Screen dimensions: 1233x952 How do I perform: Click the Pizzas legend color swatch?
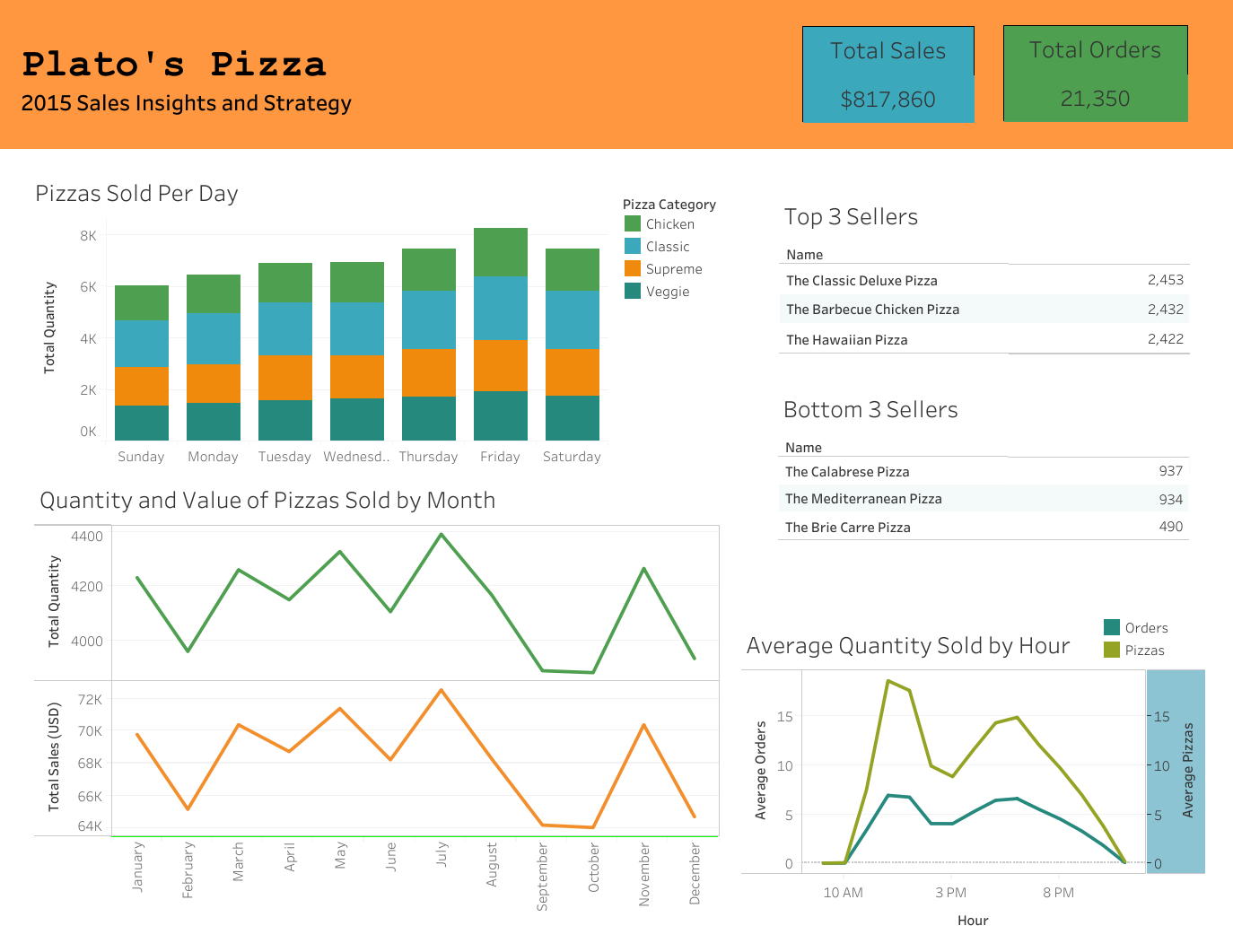(x=1112, y=650)
